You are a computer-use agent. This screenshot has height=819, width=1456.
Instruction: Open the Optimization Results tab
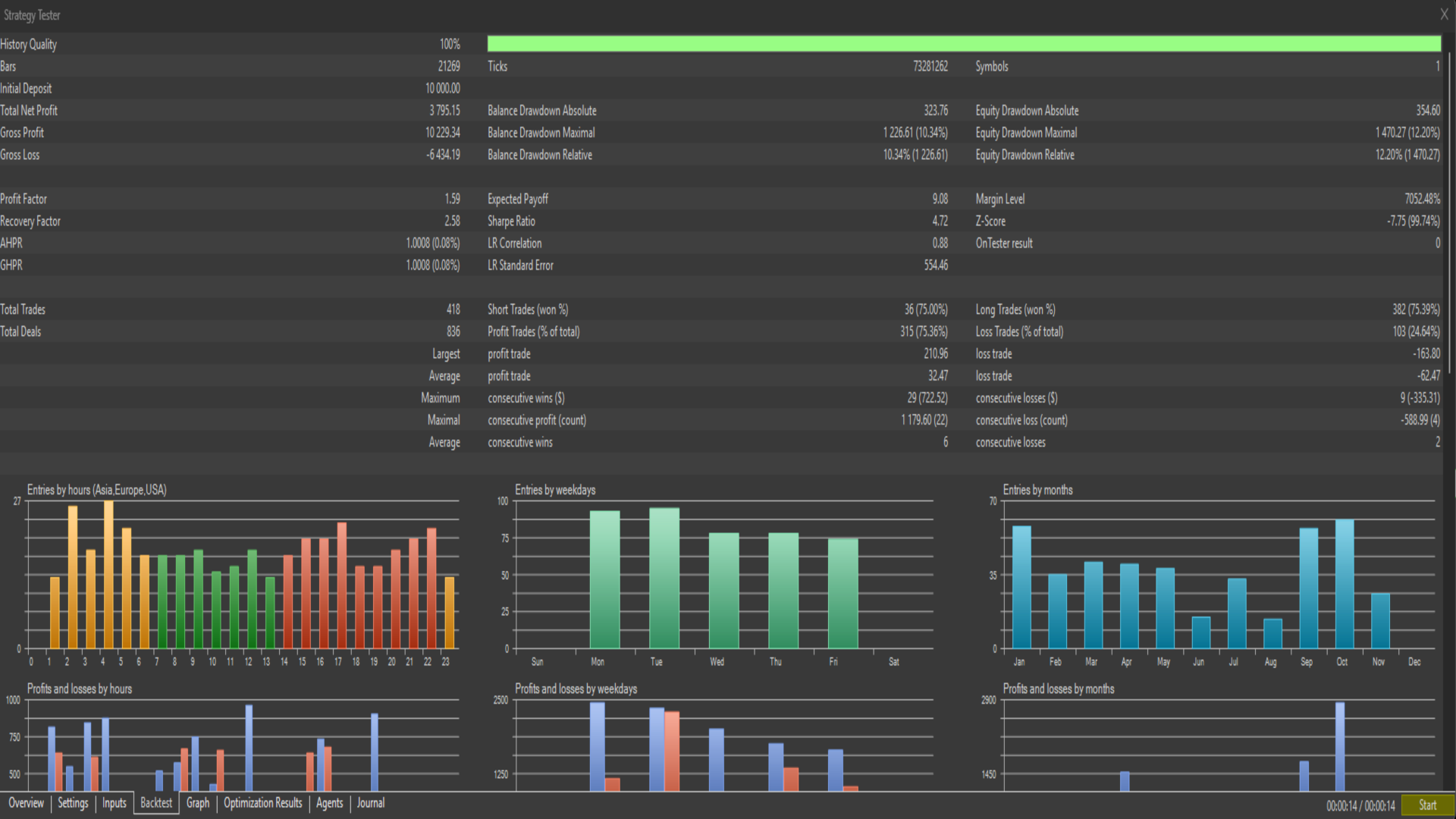point(262,803)
